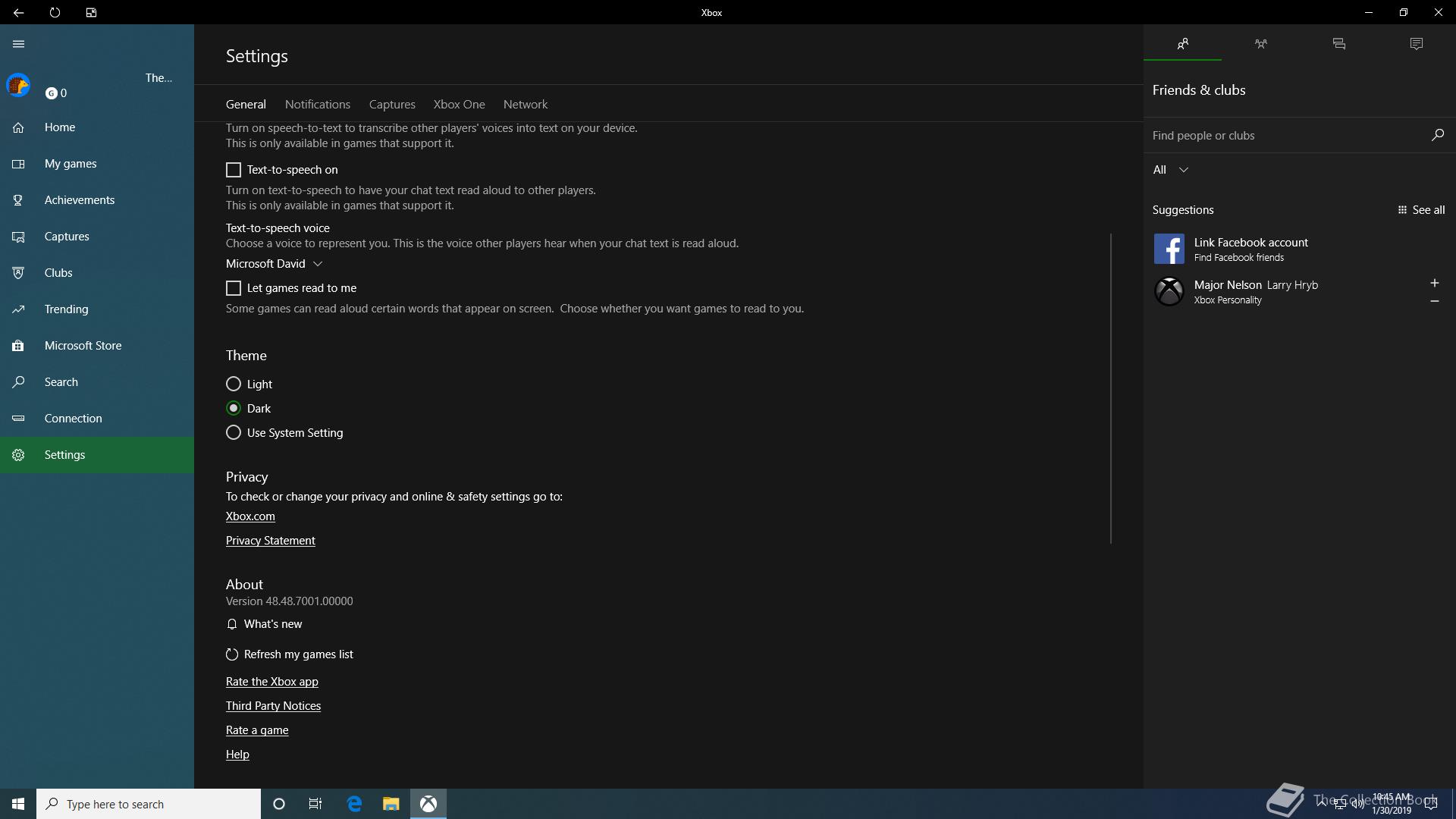Click the Captures icon in sidebar
1456x819 pixels.
point(18,237)
